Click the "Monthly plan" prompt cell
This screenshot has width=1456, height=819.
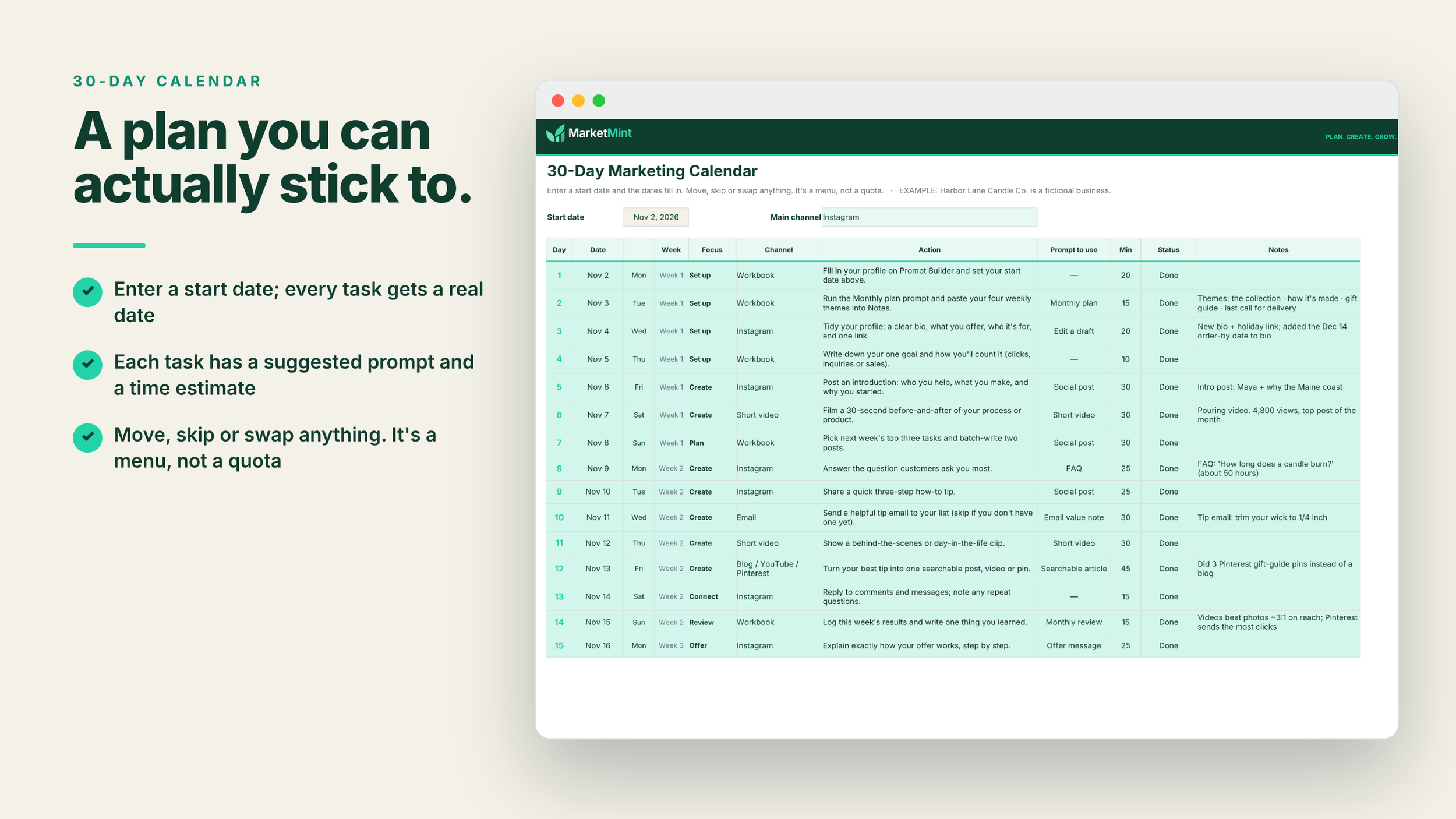click(x=1073, y=303)
